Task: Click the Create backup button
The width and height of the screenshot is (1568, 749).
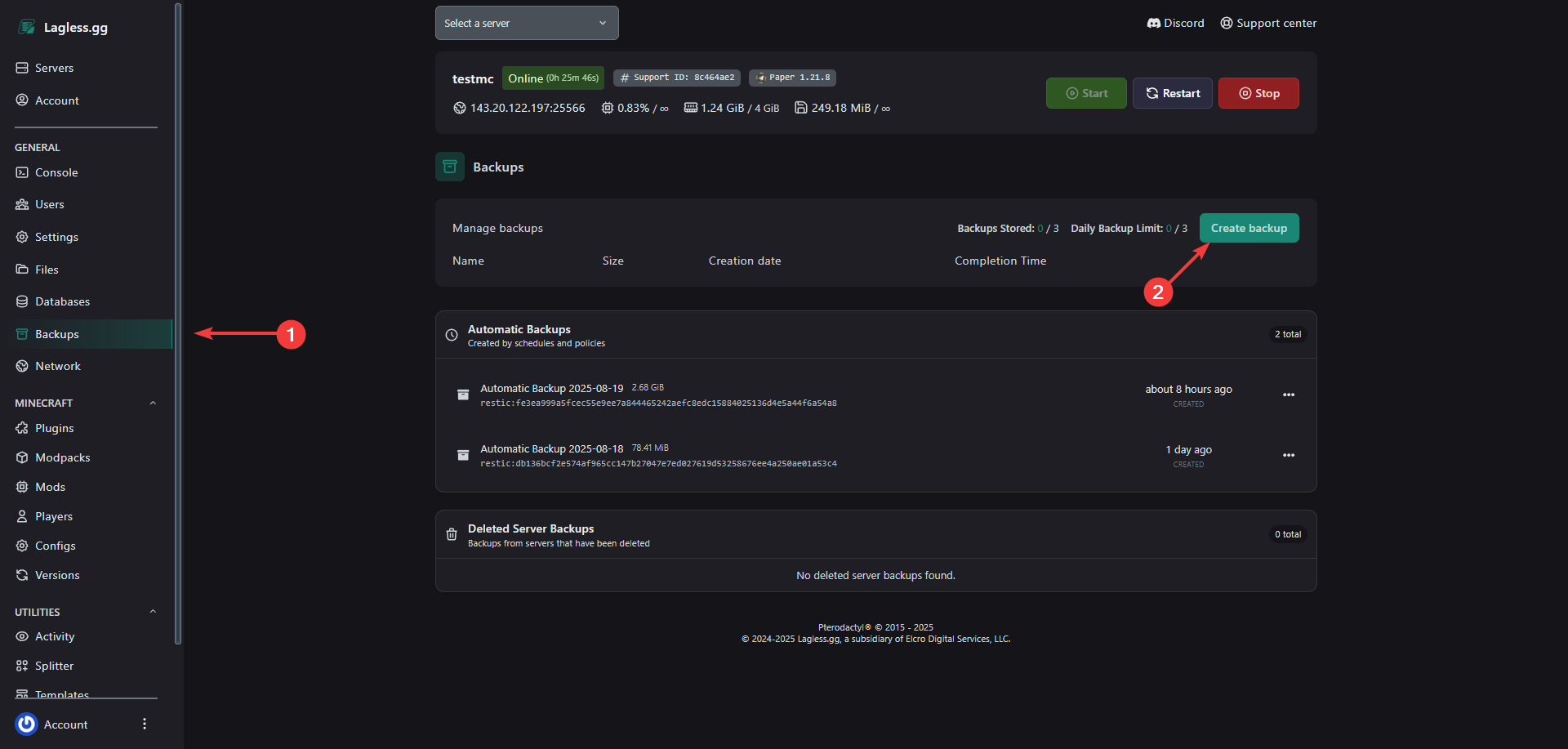Action: pyautogui.click(x=1249, y=228)
